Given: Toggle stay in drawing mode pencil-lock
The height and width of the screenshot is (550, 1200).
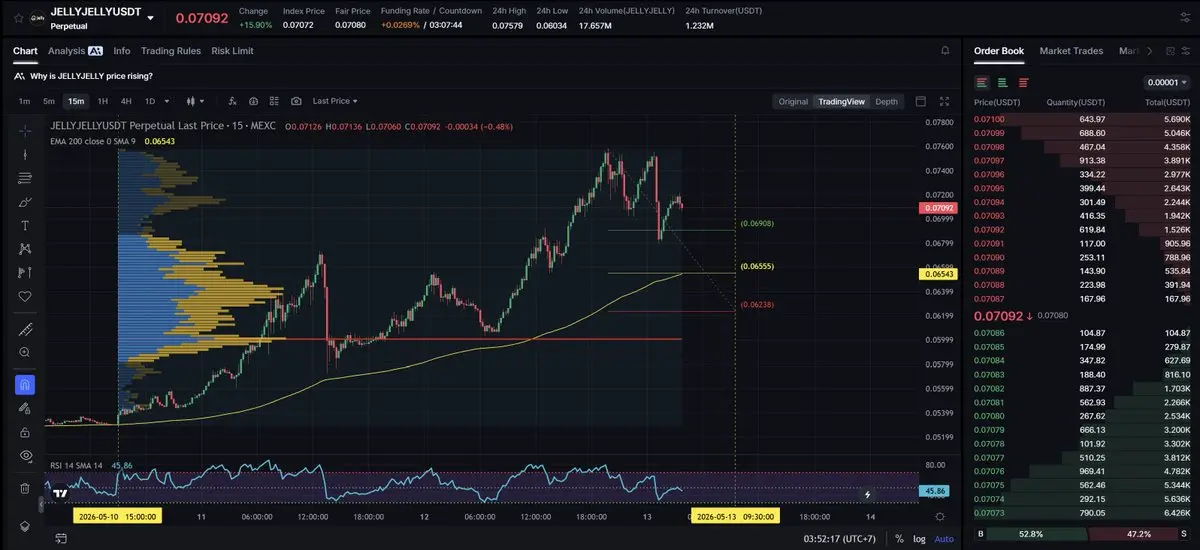Looking at the screenshot, I should pos(25,408).
